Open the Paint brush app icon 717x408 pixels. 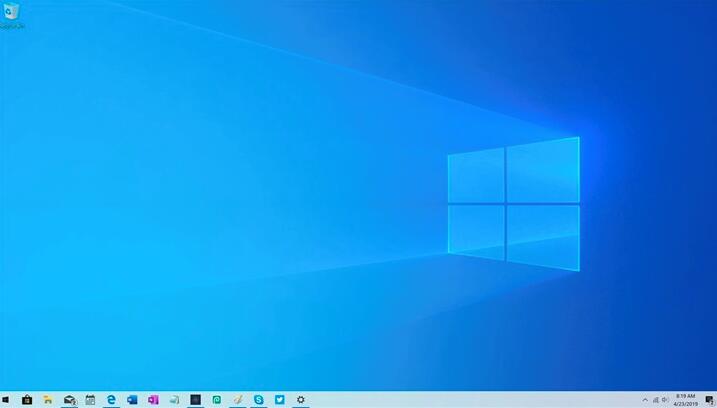(x=238, y=400)
